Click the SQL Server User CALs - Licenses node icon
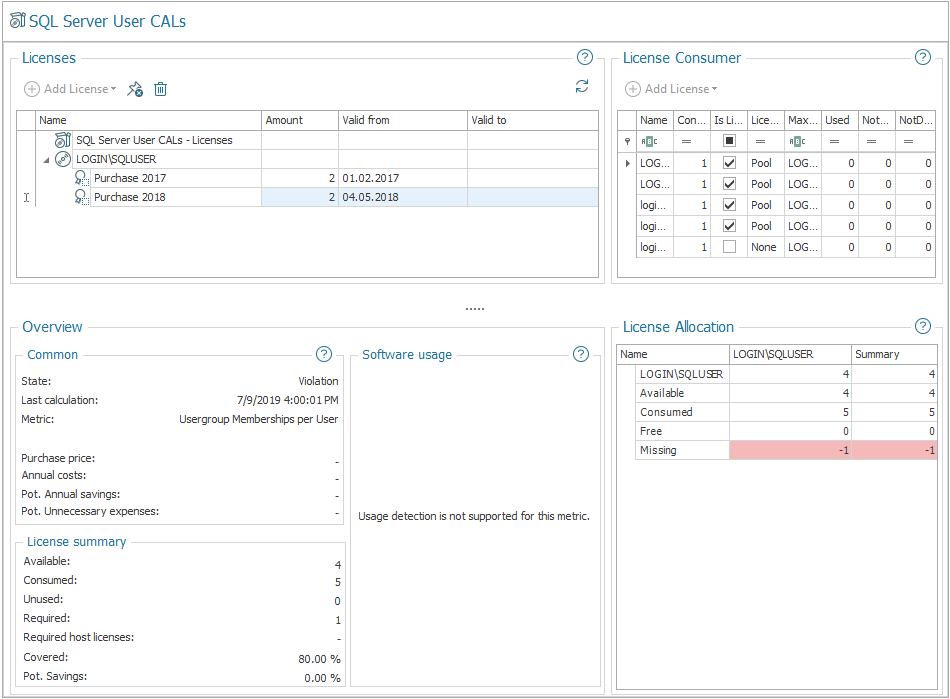Viewport: 950px width, 699px height. 63,140
